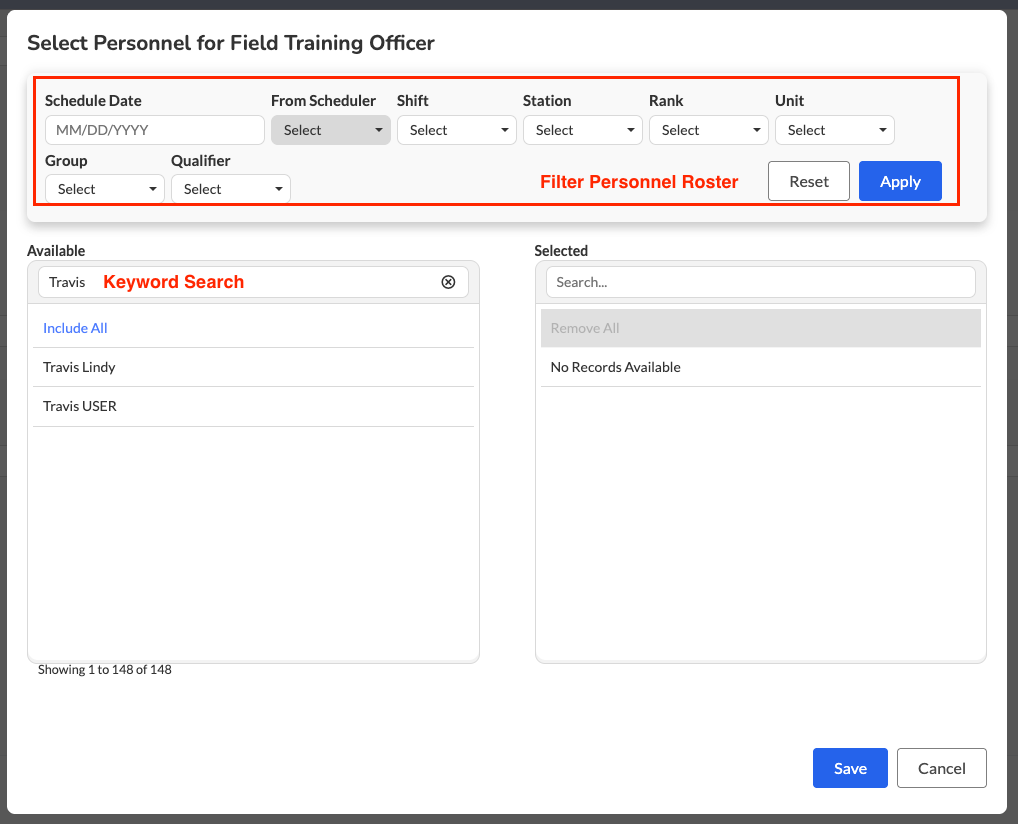
Task: Reset the personnel roster filters
Action: coord(808,181)
